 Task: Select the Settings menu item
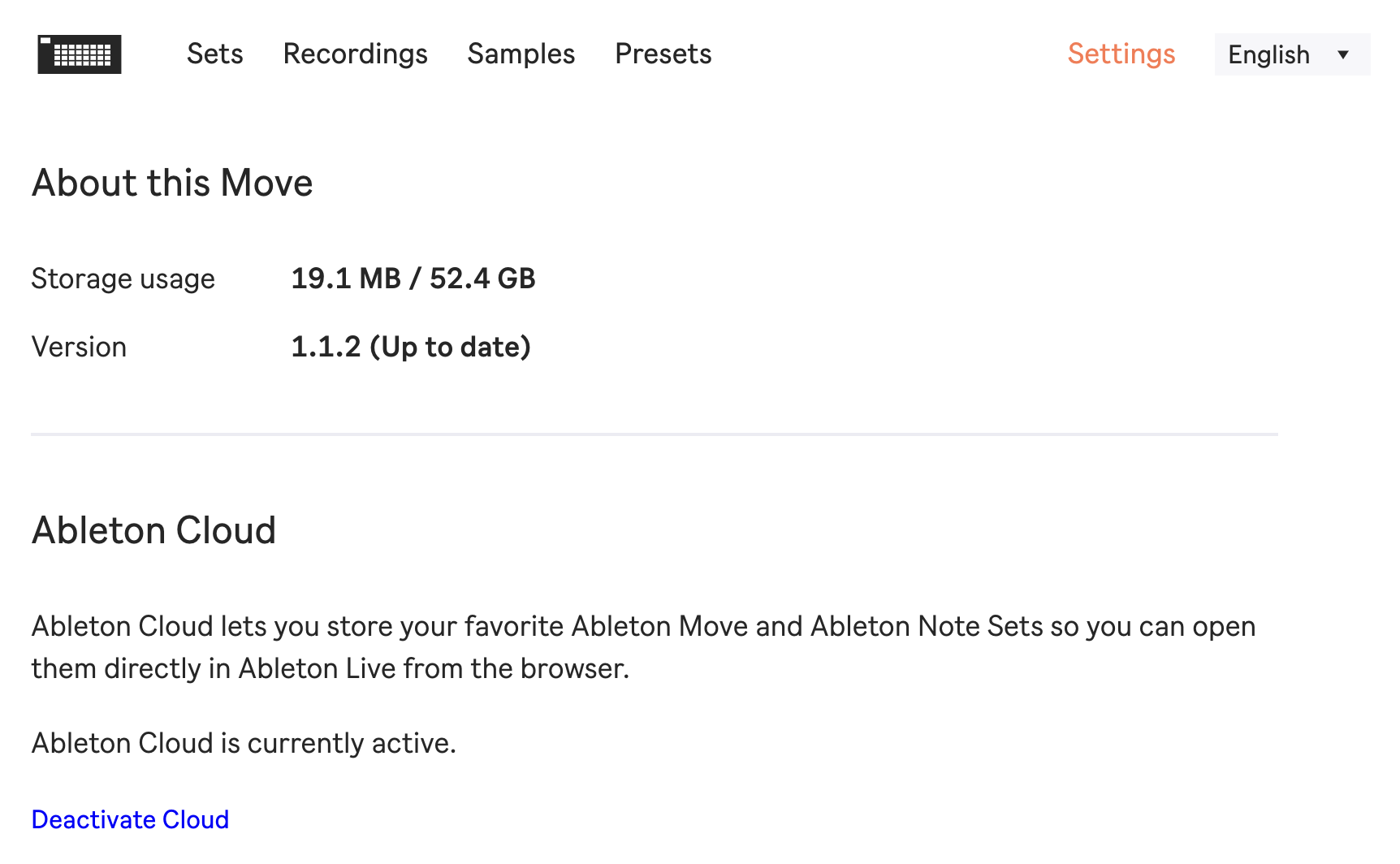click(1121, 54)
